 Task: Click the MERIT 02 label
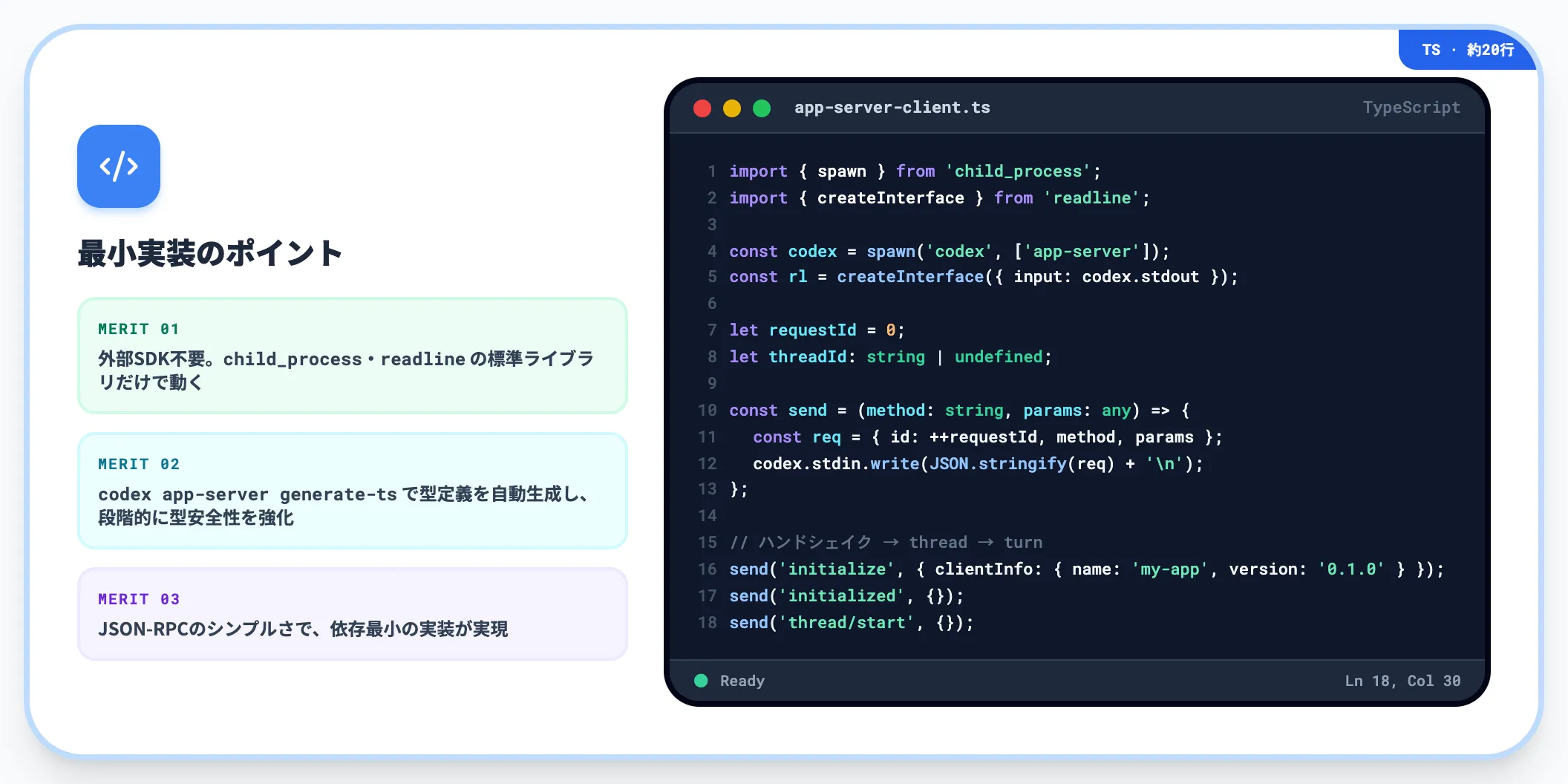pyautogui.click(x=139, y=464)
